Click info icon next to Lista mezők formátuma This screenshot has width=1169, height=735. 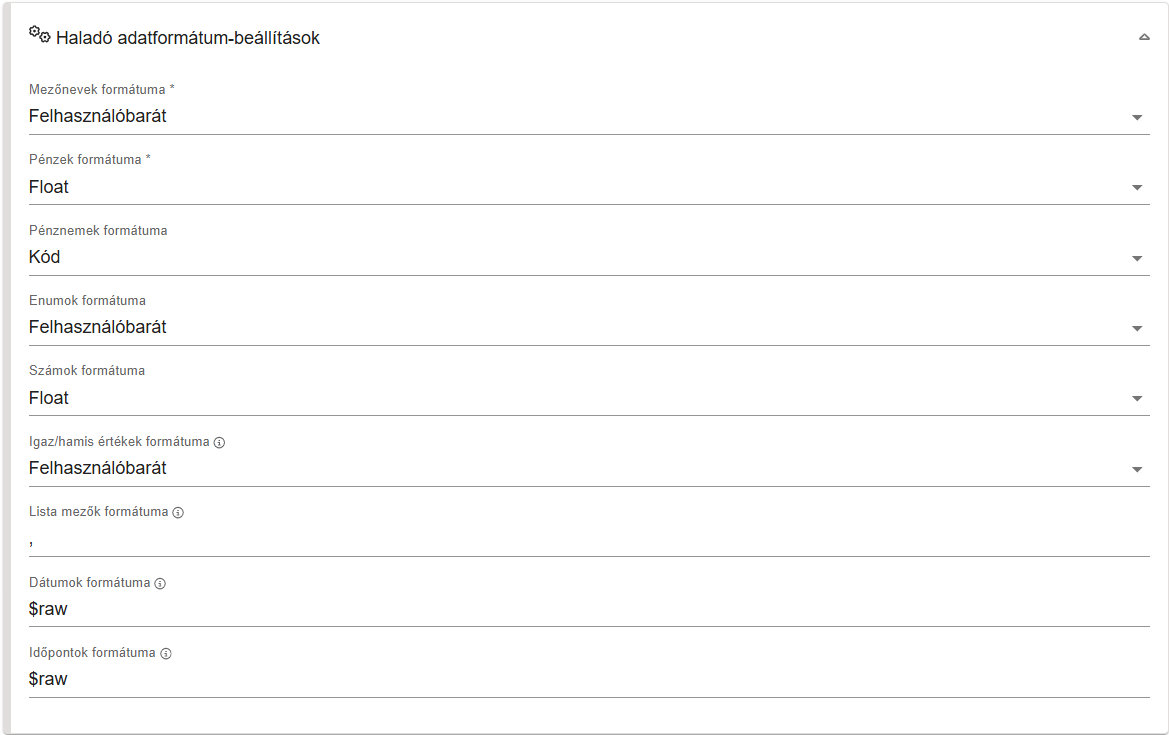tap(178, 513)
